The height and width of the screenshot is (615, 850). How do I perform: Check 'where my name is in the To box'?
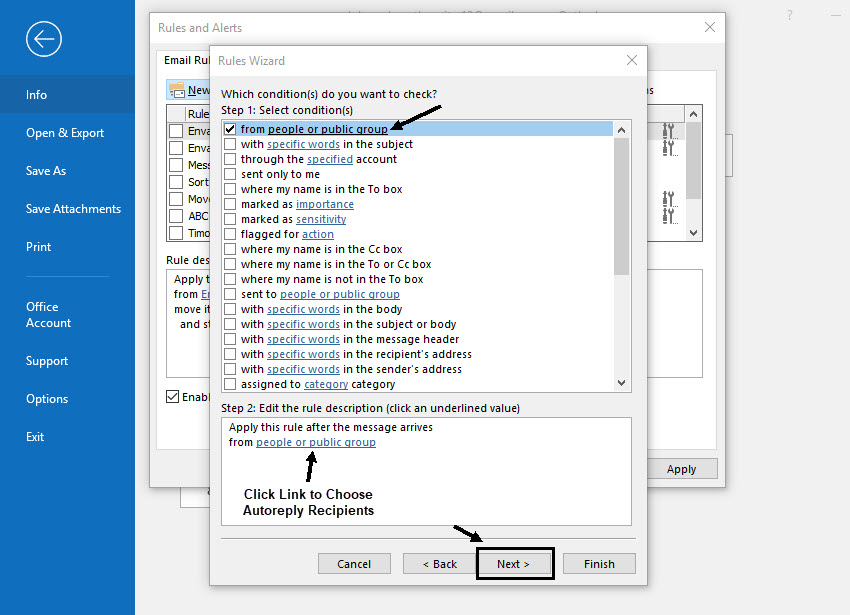point(230,189)
